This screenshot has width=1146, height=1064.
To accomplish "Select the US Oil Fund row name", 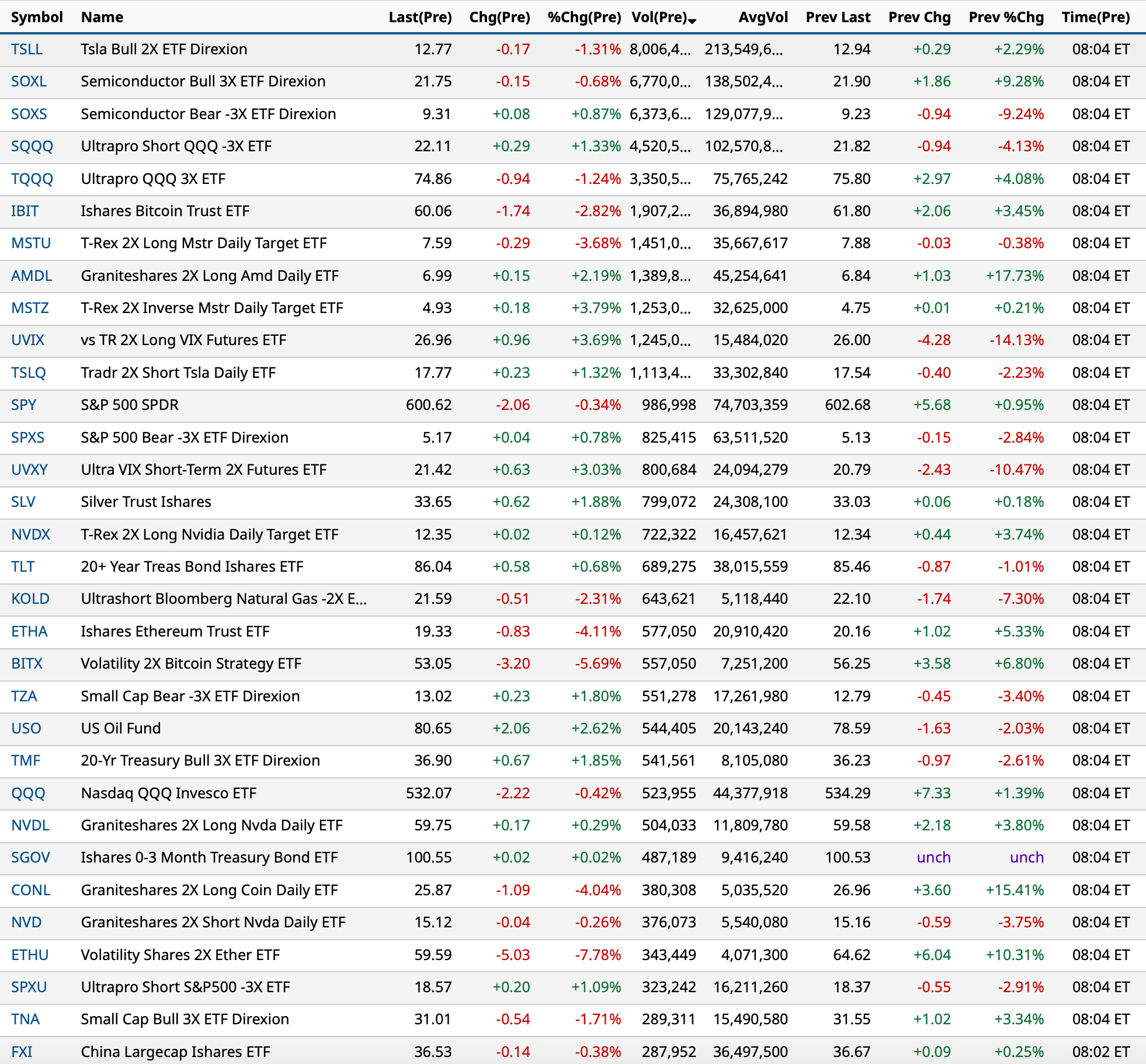I will pos(120,728).
